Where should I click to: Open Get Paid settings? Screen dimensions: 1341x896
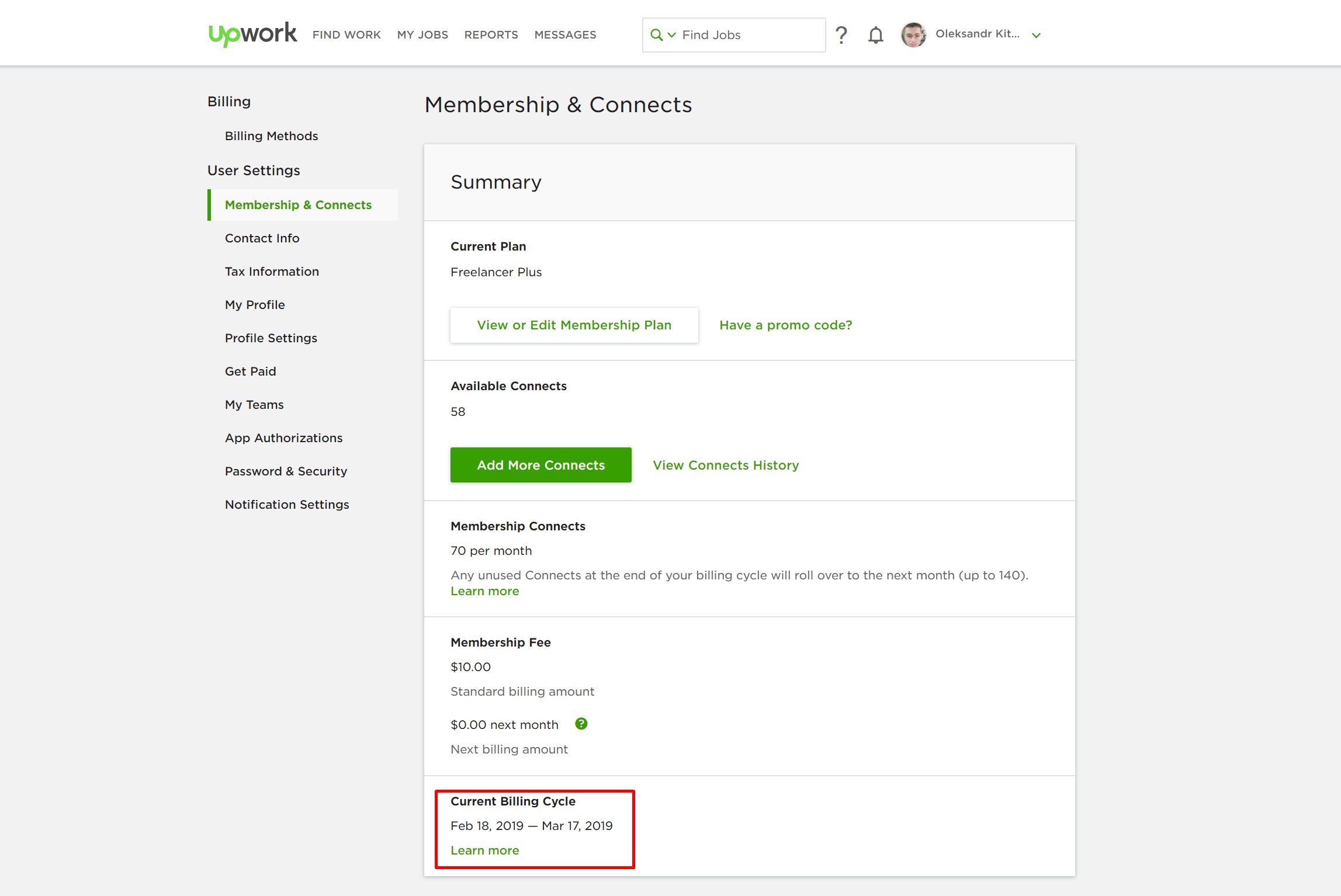click(250, 371)
